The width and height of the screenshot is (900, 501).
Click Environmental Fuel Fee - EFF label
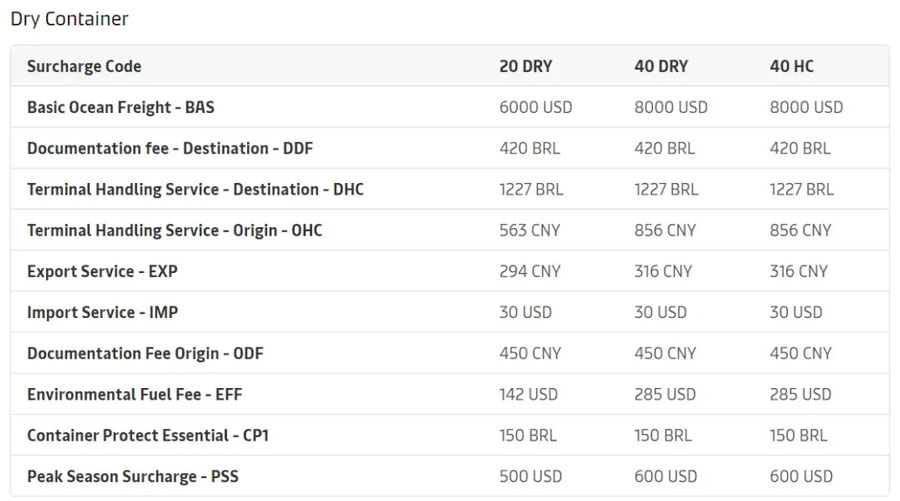click(x=134, y=395)
